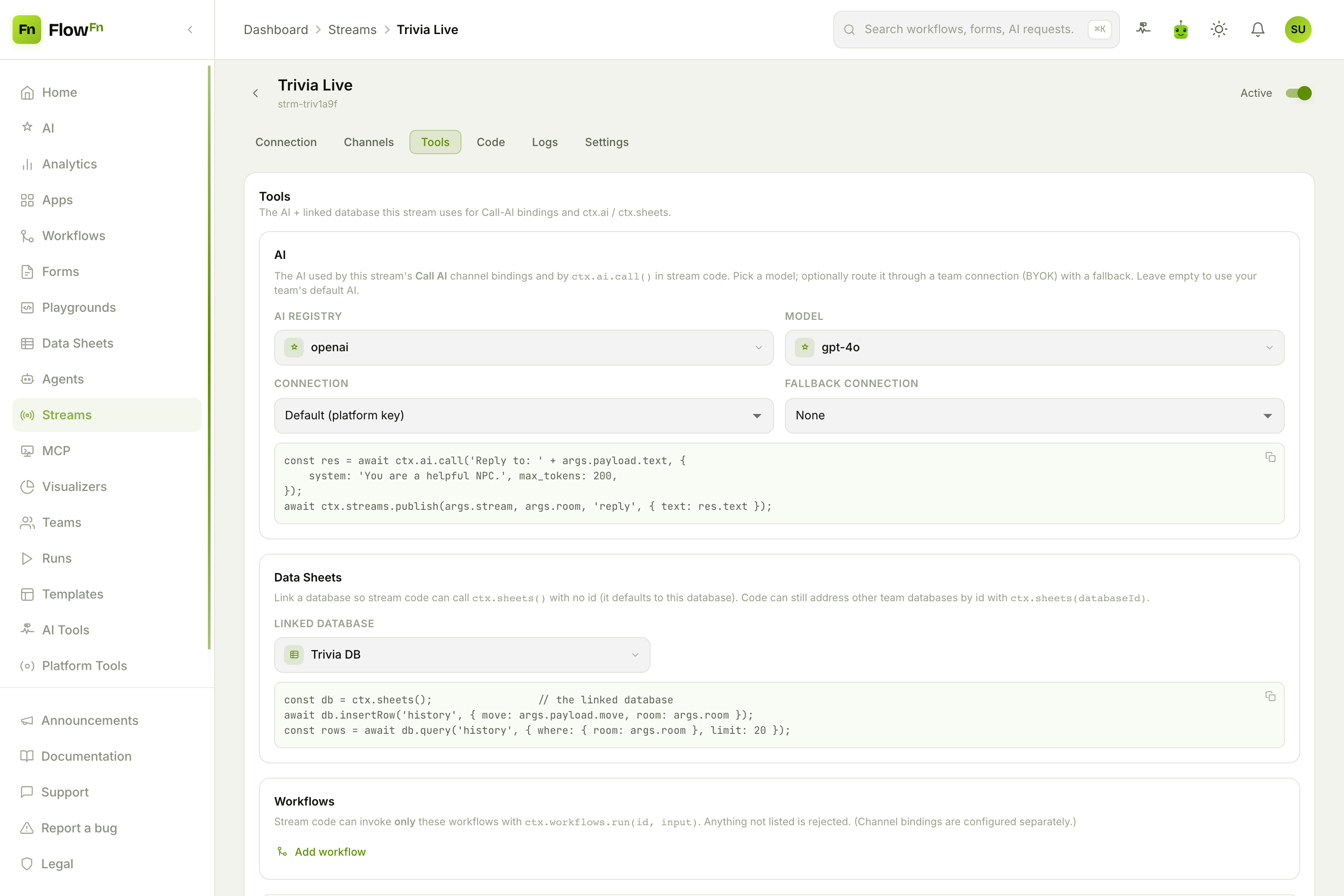1344x896 pixels.
Task: Click the Data Sheets table icon
Action: 27,344
